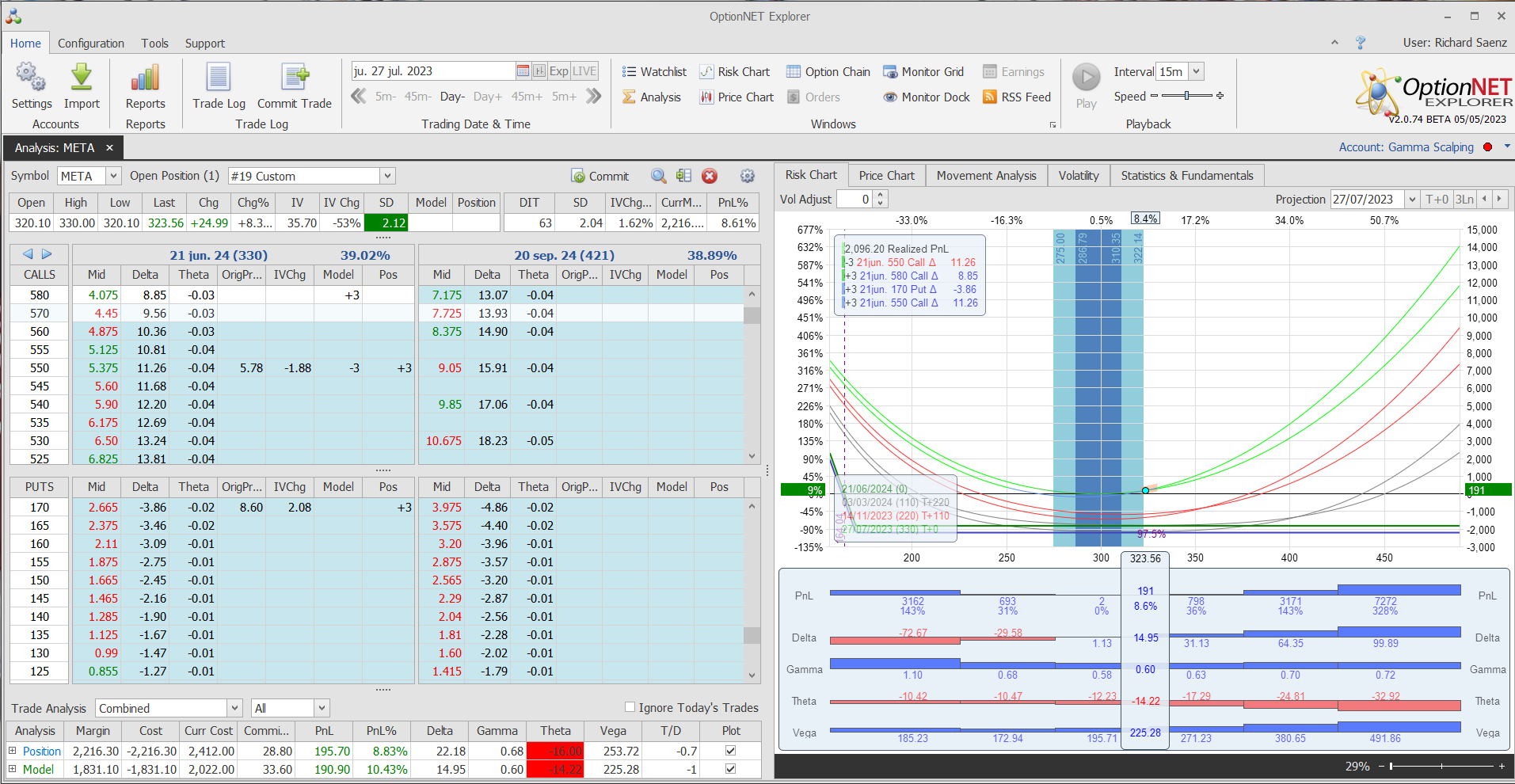The height and width of the screenshot is (784, 1515).
Task: Open the #19 Custom position dropdown
Action: [x=387, y=176]
